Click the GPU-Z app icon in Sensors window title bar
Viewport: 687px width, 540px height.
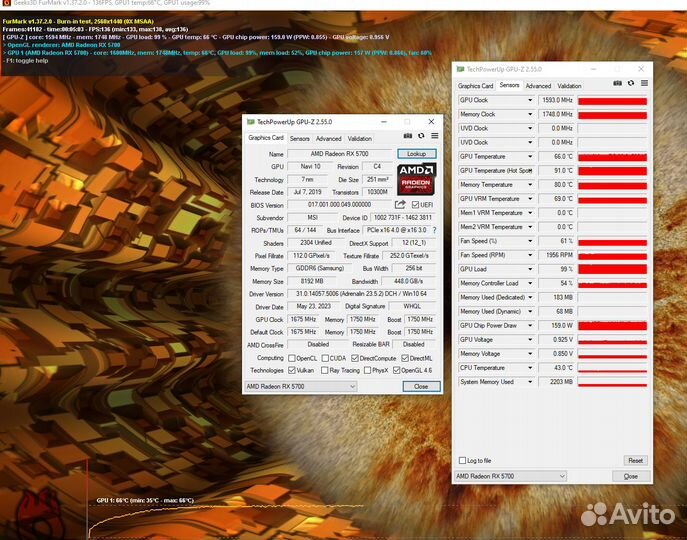(460, 69)
